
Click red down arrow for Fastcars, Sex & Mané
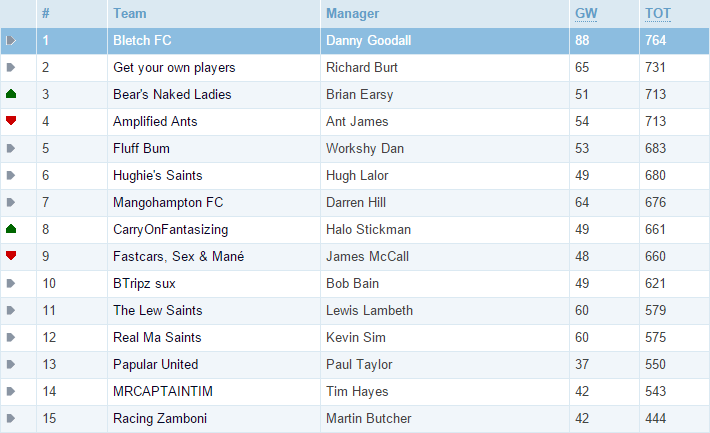[11, 255]
